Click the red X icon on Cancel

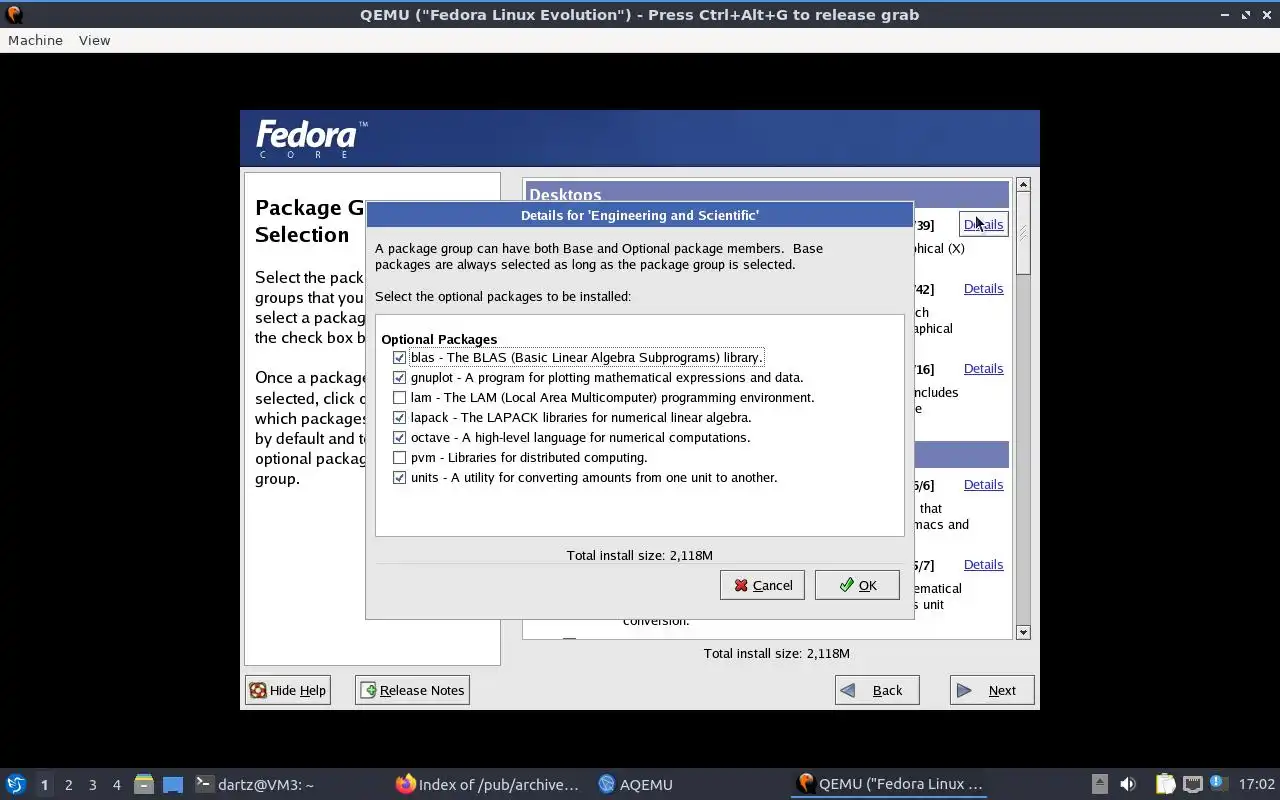[741, 585]
